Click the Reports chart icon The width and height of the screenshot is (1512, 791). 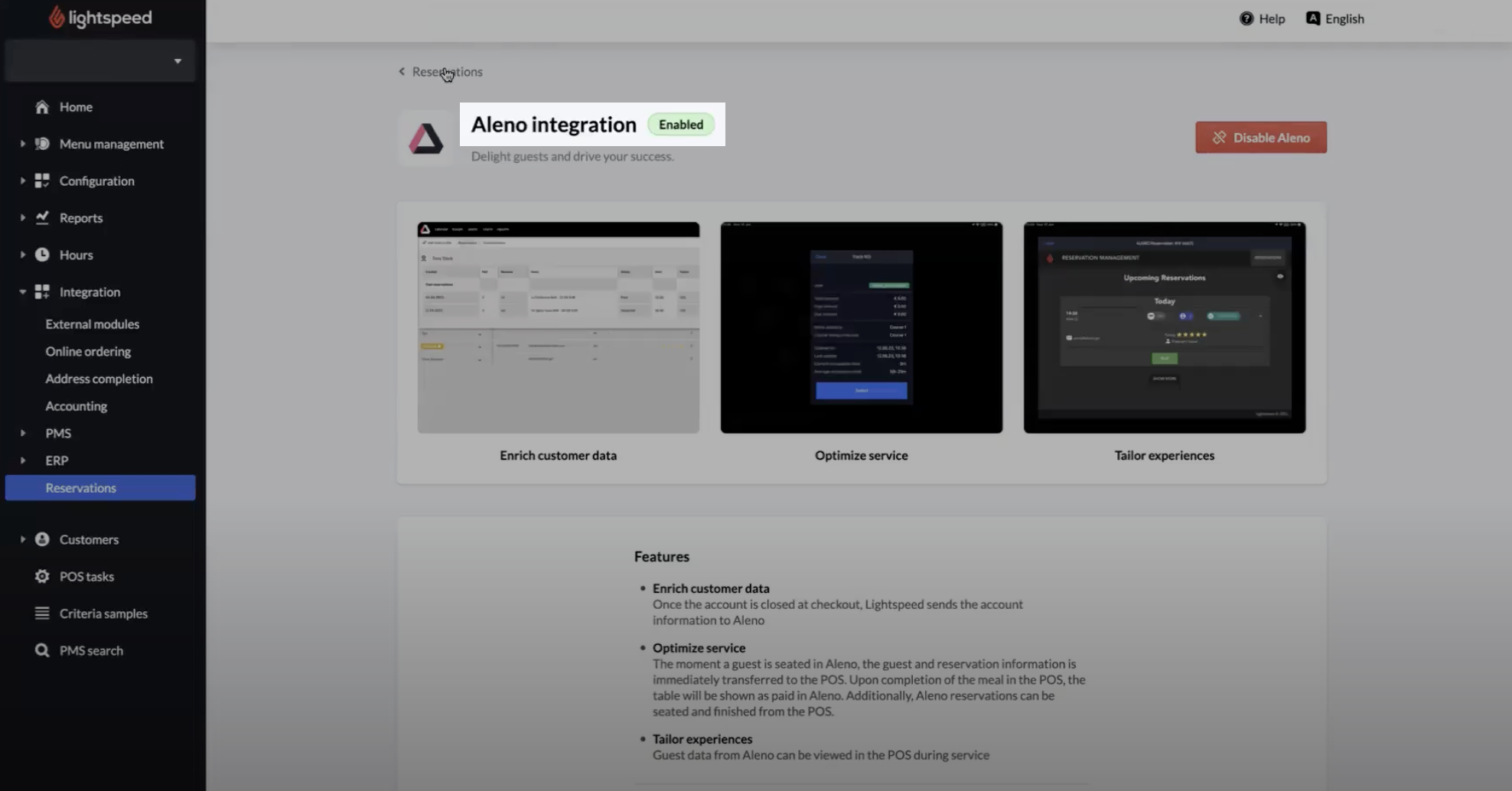click(42, 218)
